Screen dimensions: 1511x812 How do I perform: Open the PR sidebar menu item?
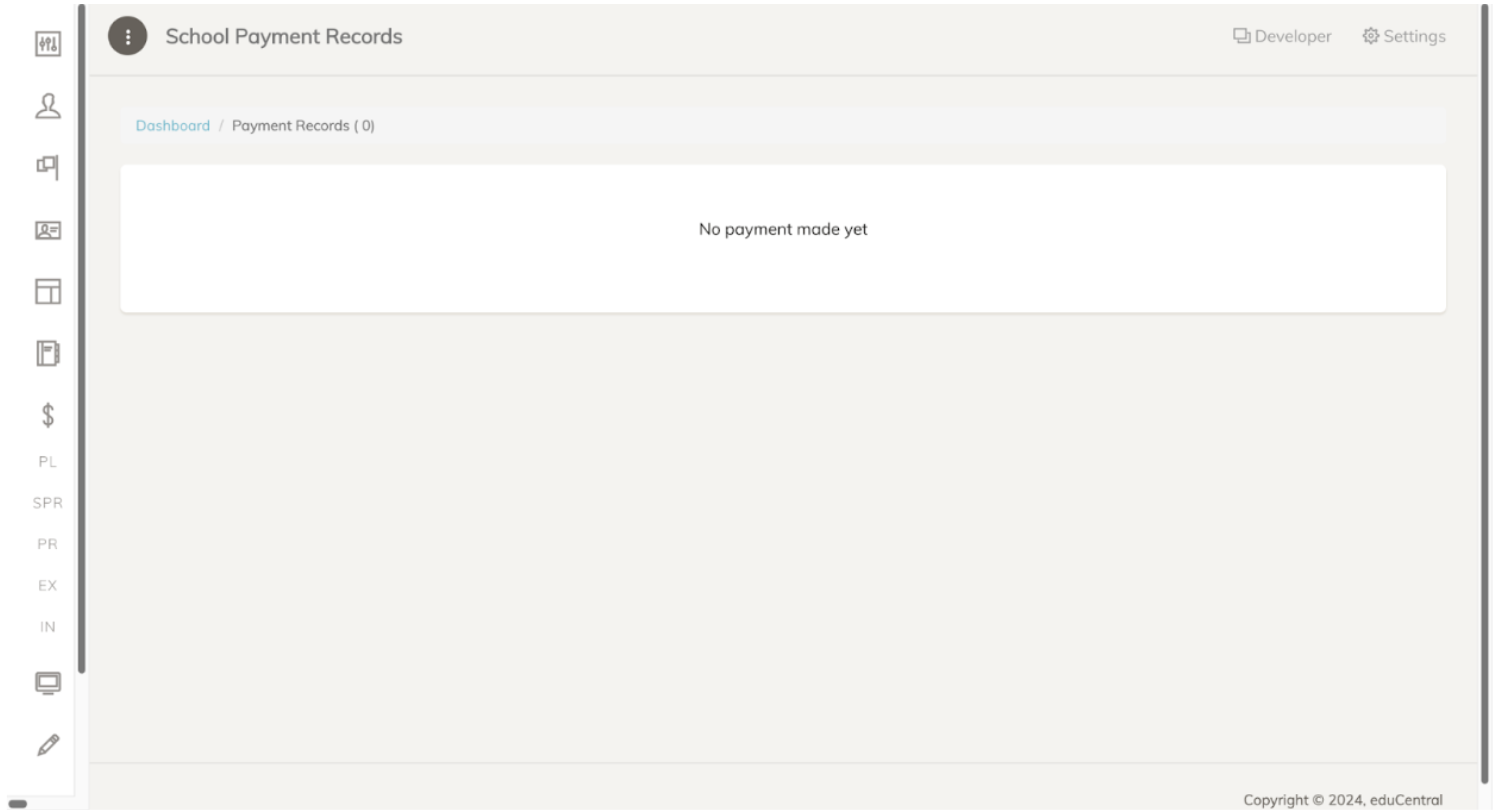pos(47,545)
